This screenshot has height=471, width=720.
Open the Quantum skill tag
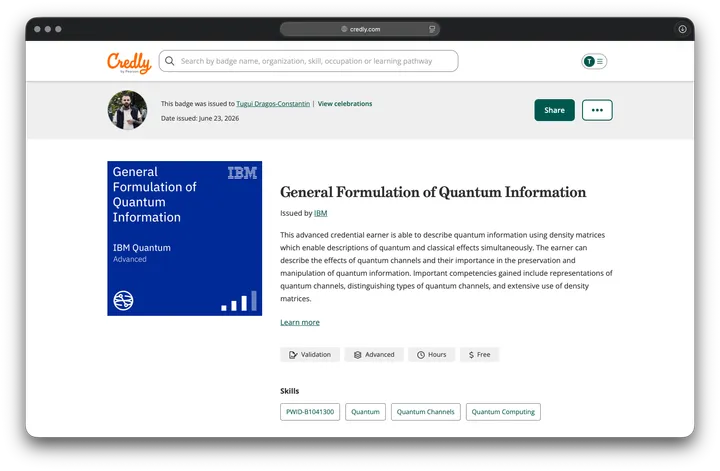coord(366,412)
